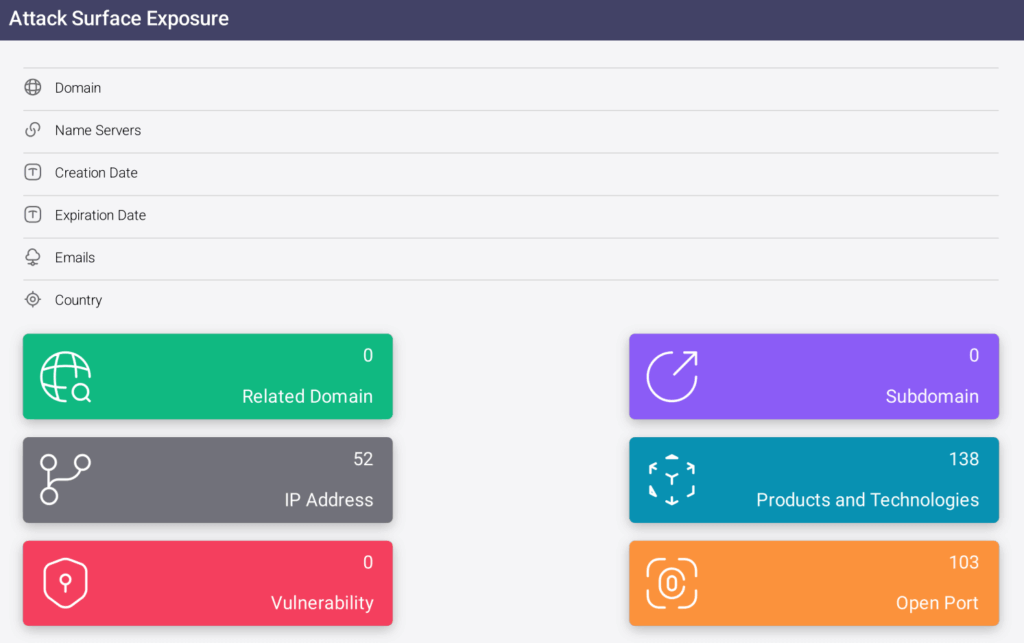Screen dimensions: 1024x643
Task: Click the globe icon beside Domain
Action: (x=33, y=88)
